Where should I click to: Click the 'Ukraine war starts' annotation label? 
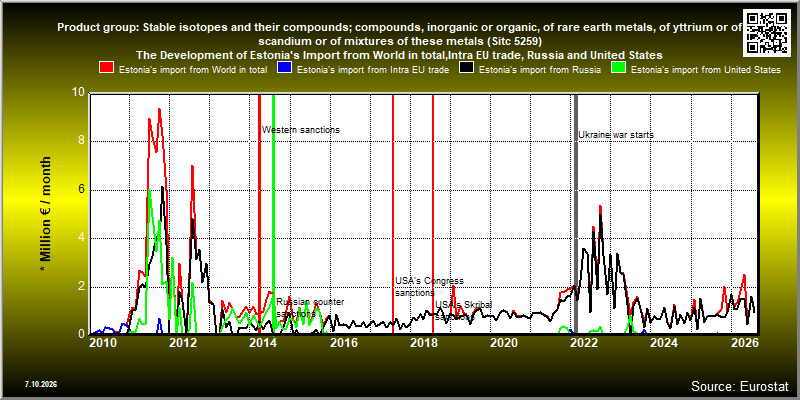pos(616,135)
